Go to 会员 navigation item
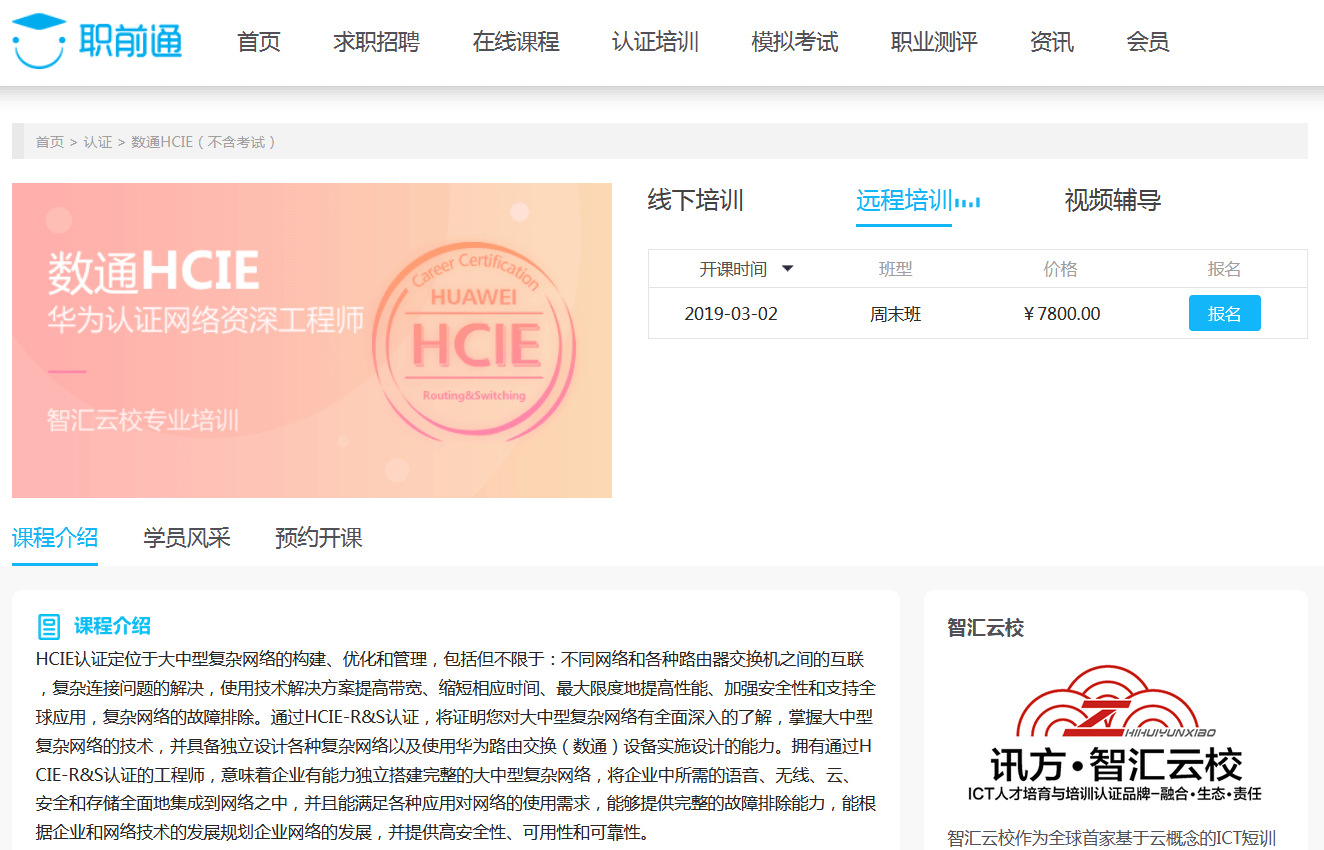This screenshot has height=850, width=1324. (x=1147, y=42)
